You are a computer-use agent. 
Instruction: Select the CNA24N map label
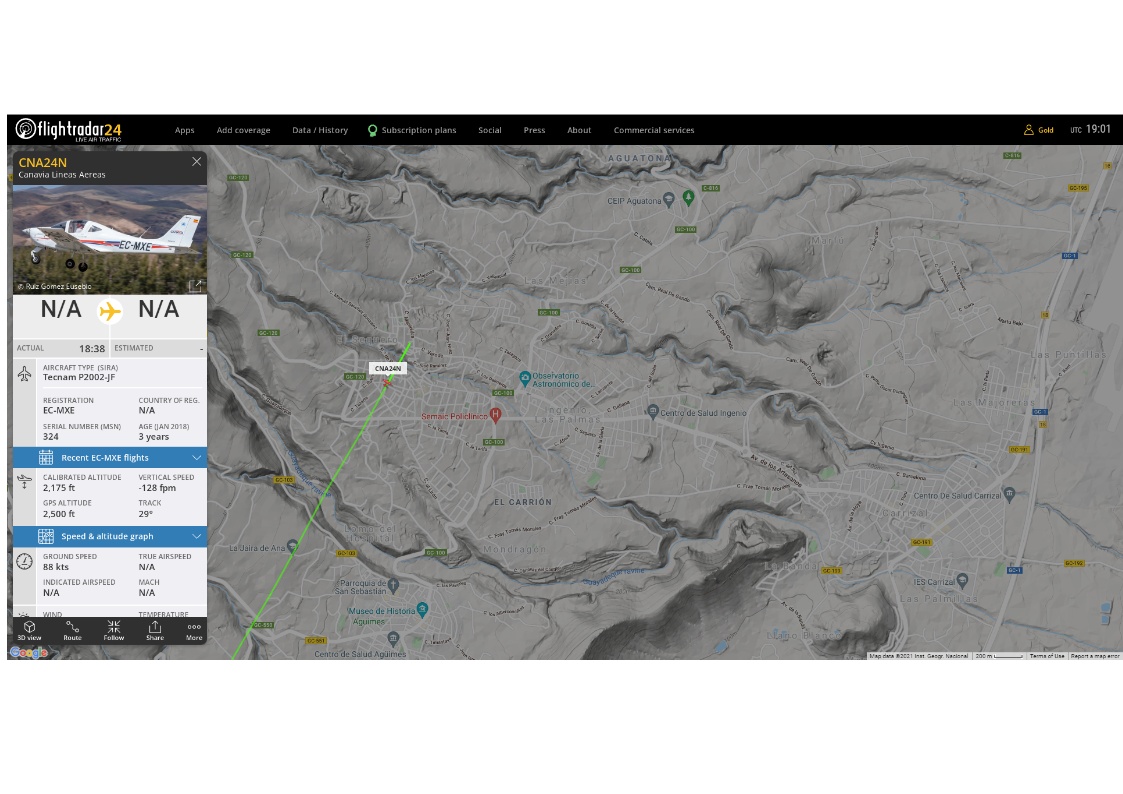[x=388, y=368]
